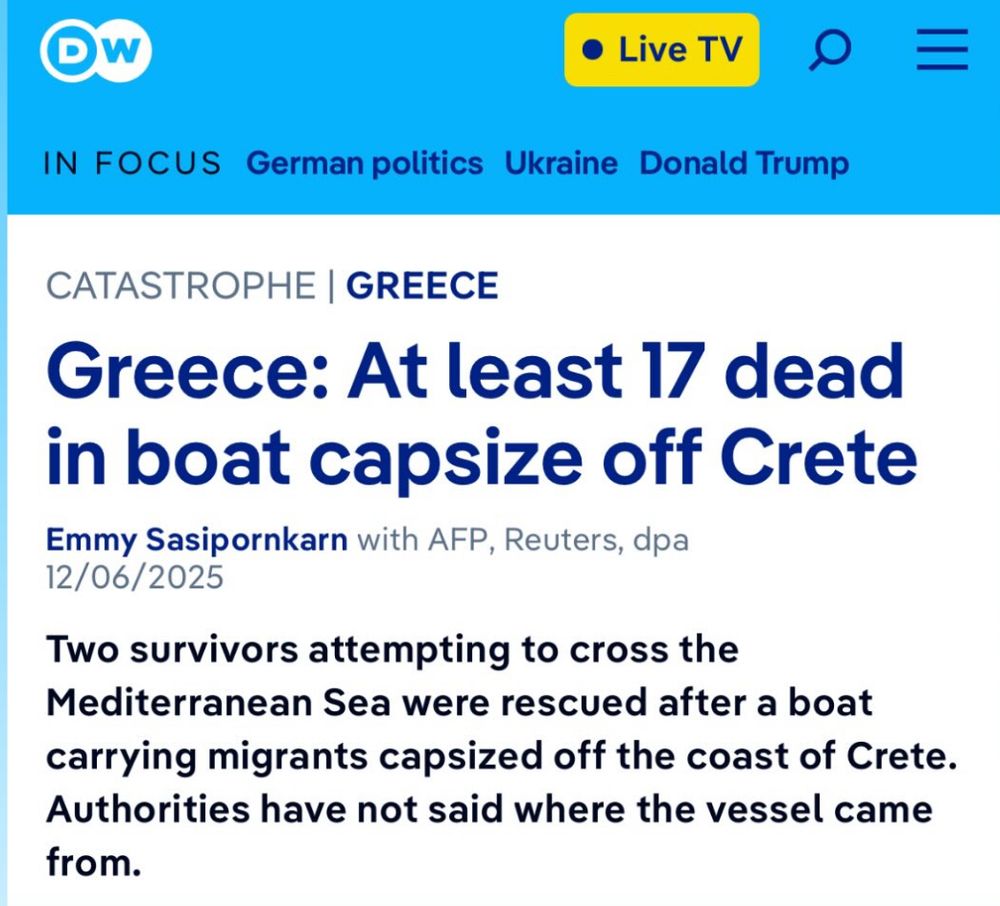Click the Live TV indicator dot
Screen dimensions: 1000x906
(593, 47)
